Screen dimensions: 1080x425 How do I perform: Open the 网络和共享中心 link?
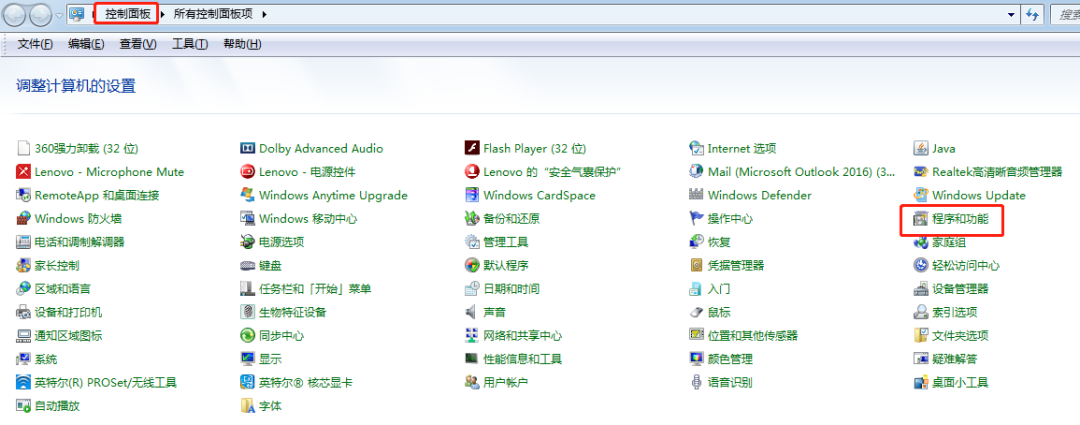tap(522, 336)
